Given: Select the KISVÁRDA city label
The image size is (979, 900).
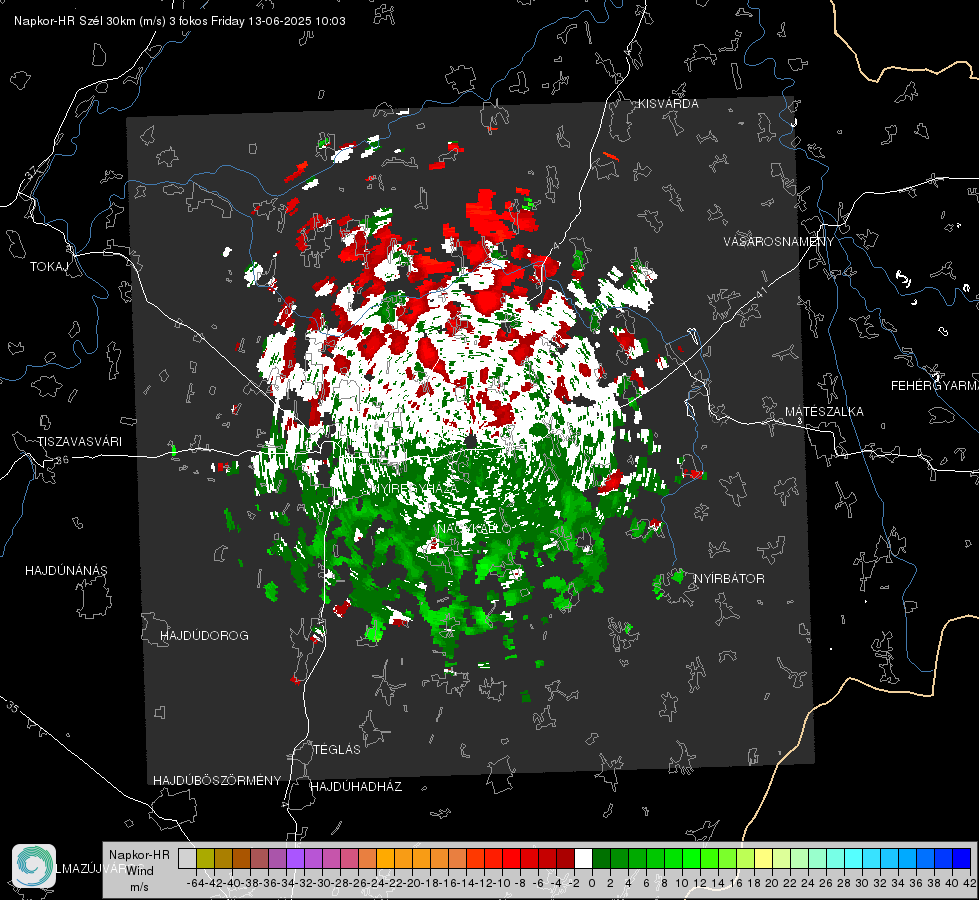Looking at the screenshot, I should pos(668,104).
